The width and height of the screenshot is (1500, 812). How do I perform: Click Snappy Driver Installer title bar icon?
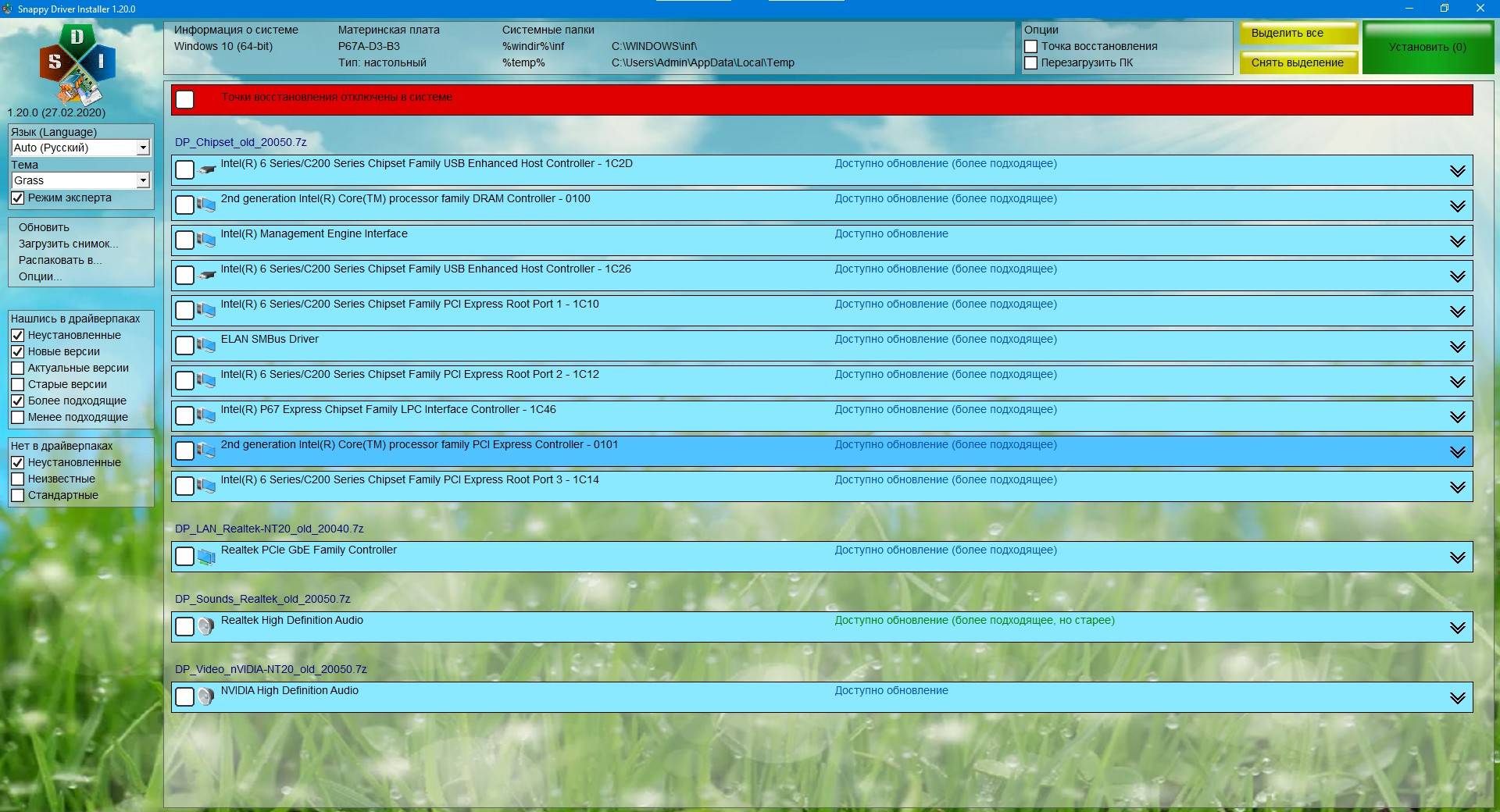click(8, 9)
